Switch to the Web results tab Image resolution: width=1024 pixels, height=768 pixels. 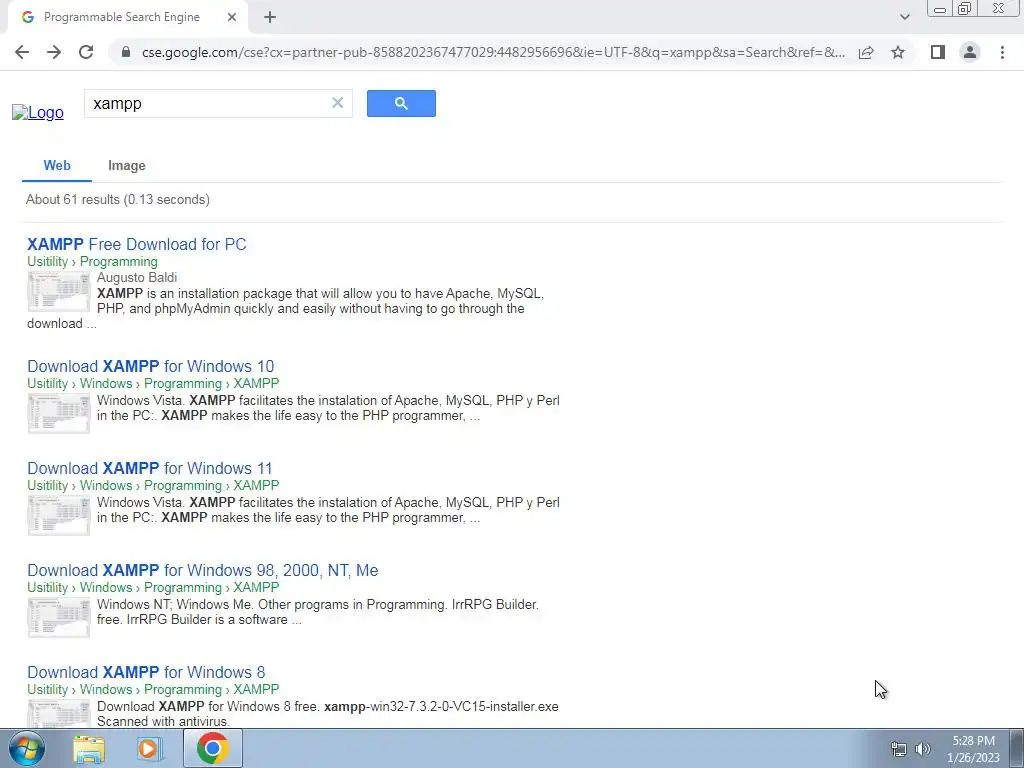(x=57, y=165)
